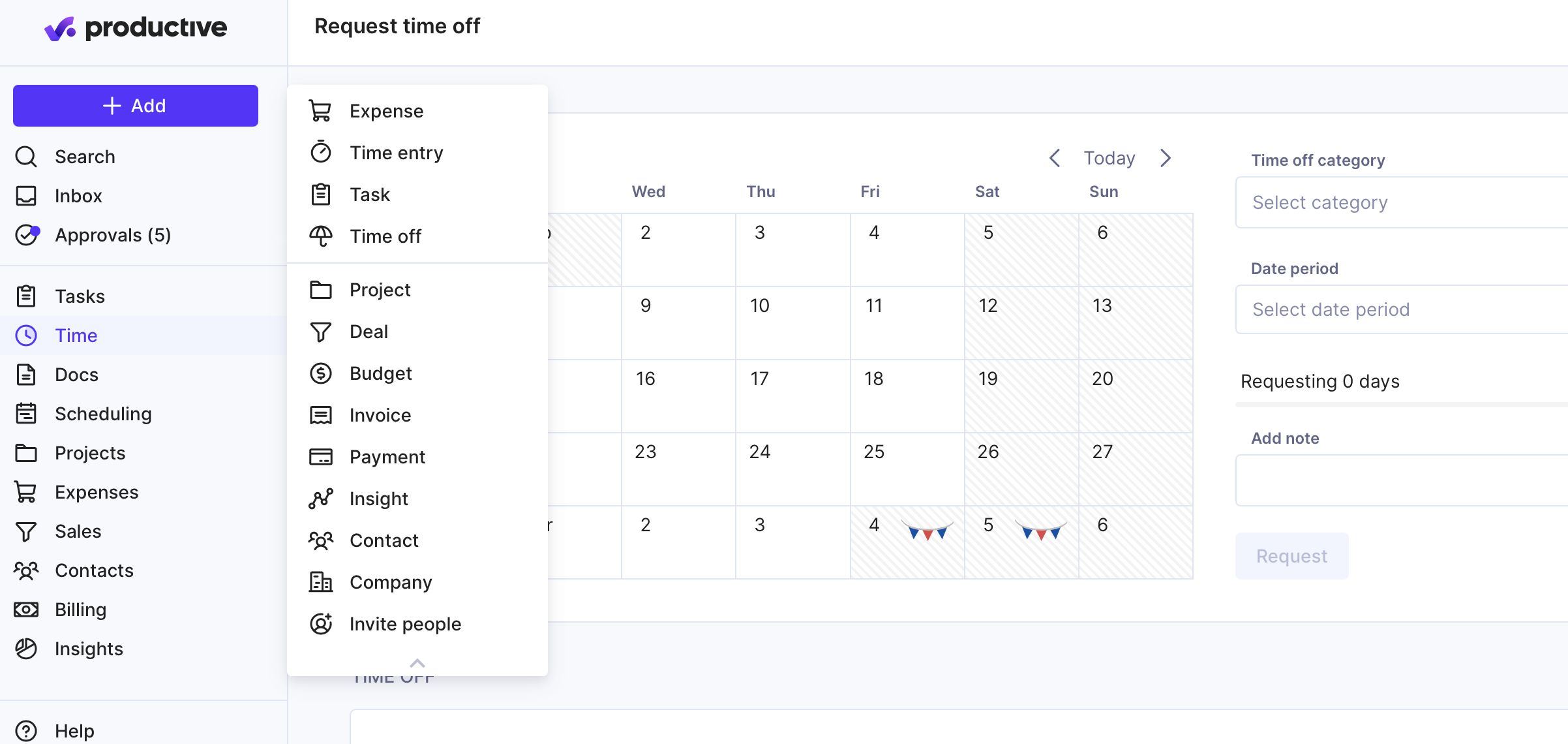The width and height of the screenshot is (1568, 744).
Task: Open Help question mark icon
Action: coord(26,731)
